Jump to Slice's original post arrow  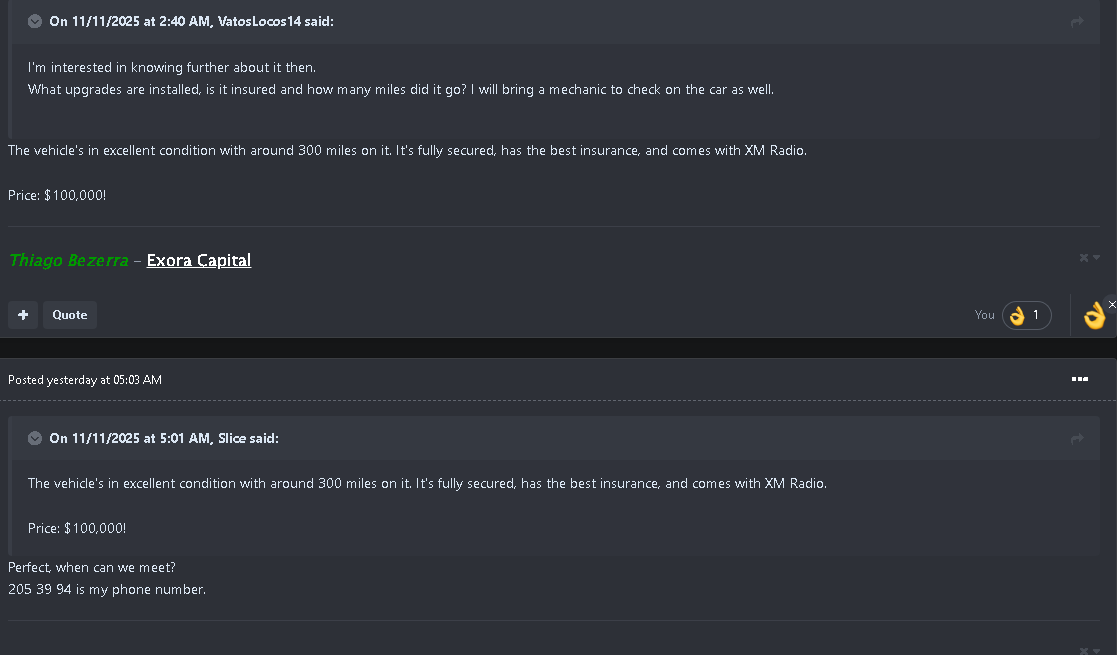(x=1077, y=439)
